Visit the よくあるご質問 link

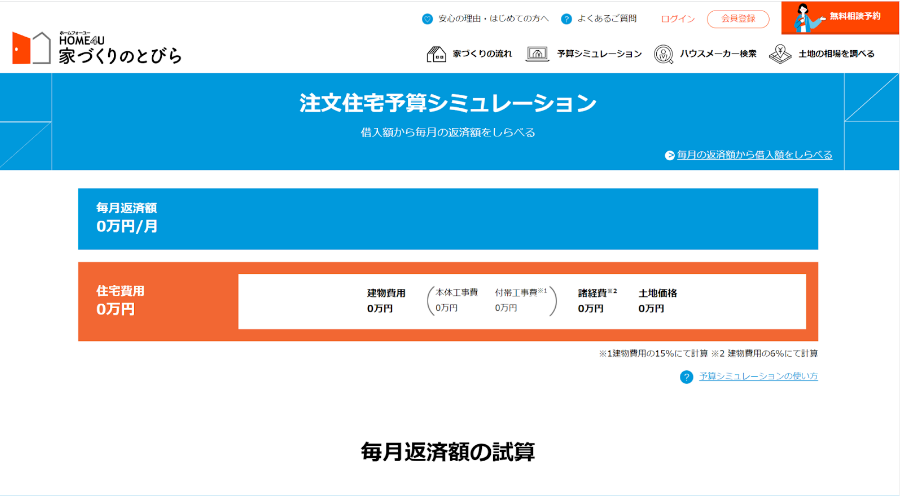[x=606, y=19]
